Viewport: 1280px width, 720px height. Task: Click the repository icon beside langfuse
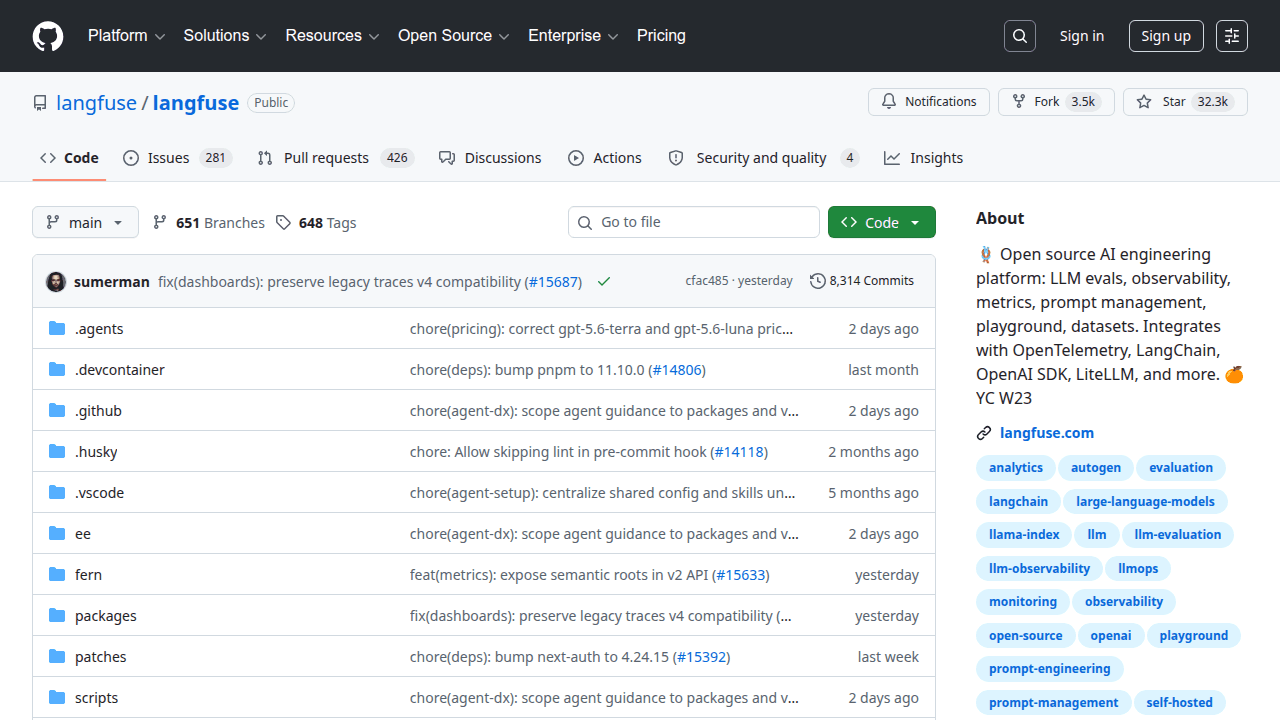tap(40, 103)
